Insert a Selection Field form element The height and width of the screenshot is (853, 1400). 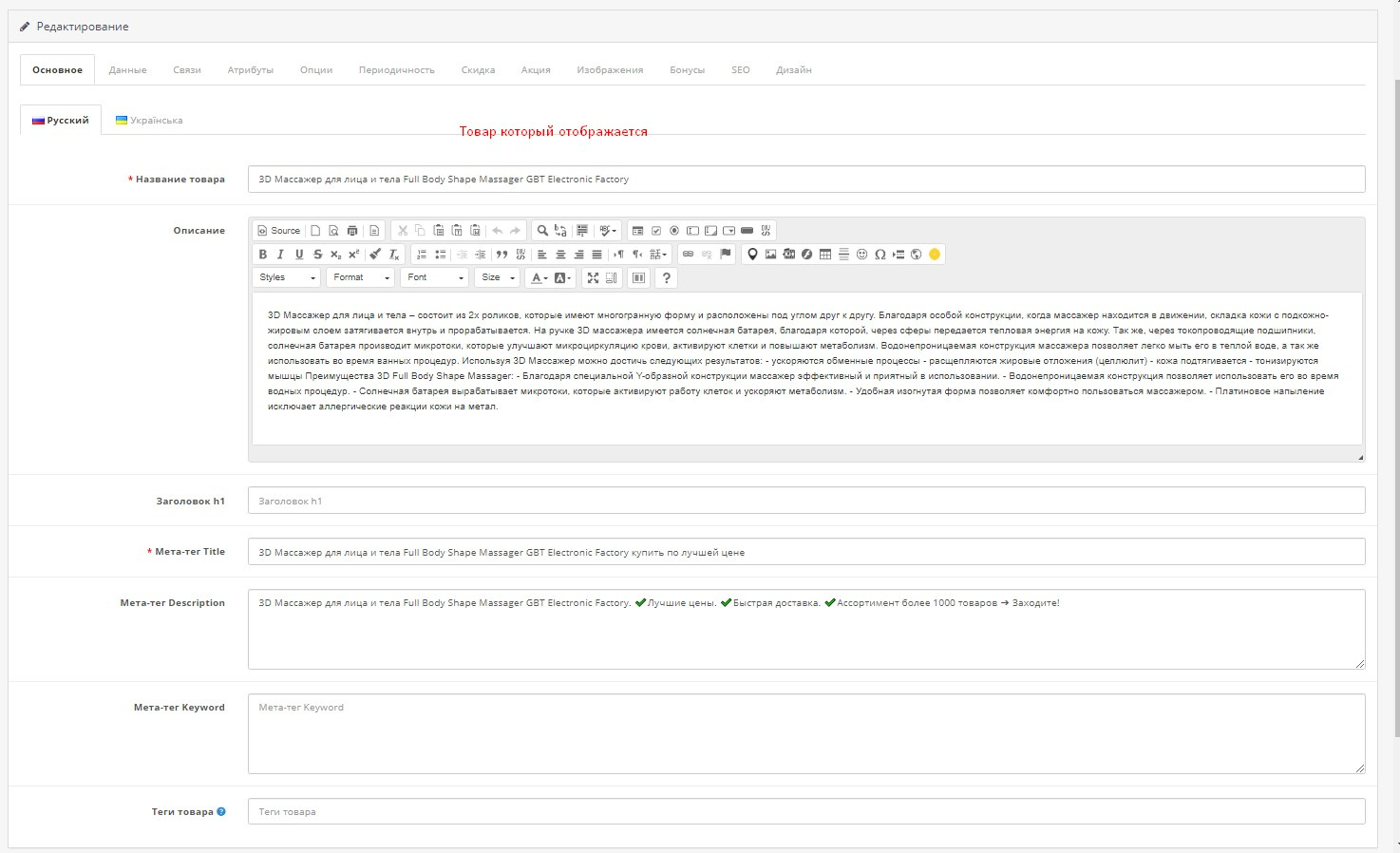click(728, 231)
